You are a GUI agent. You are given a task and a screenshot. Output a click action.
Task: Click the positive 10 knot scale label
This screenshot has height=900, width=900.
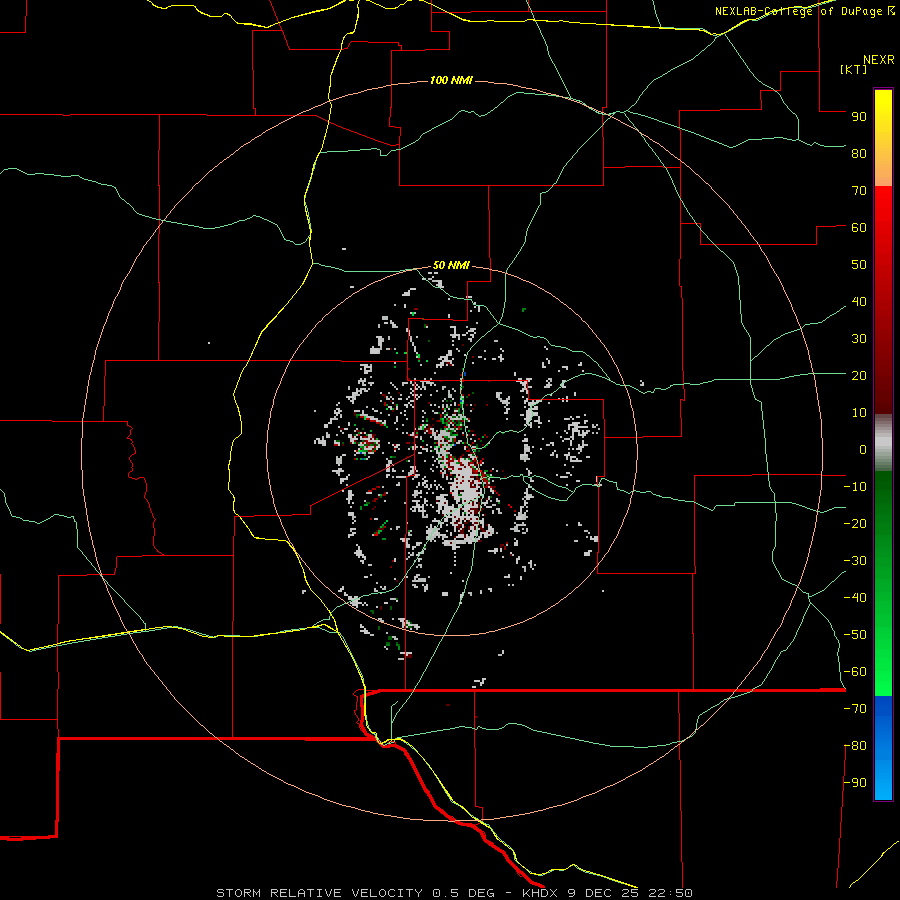point(859,413)
